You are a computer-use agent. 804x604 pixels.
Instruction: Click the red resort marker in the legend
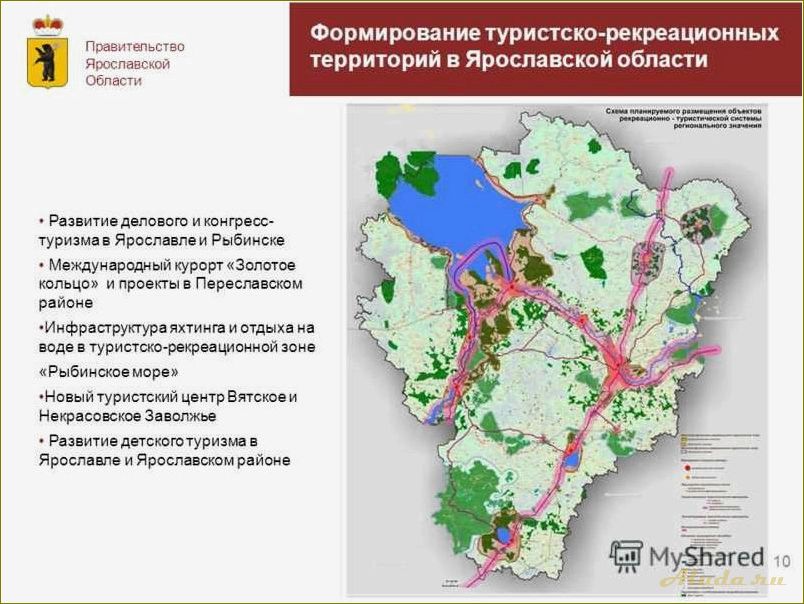tap(687, 468)
